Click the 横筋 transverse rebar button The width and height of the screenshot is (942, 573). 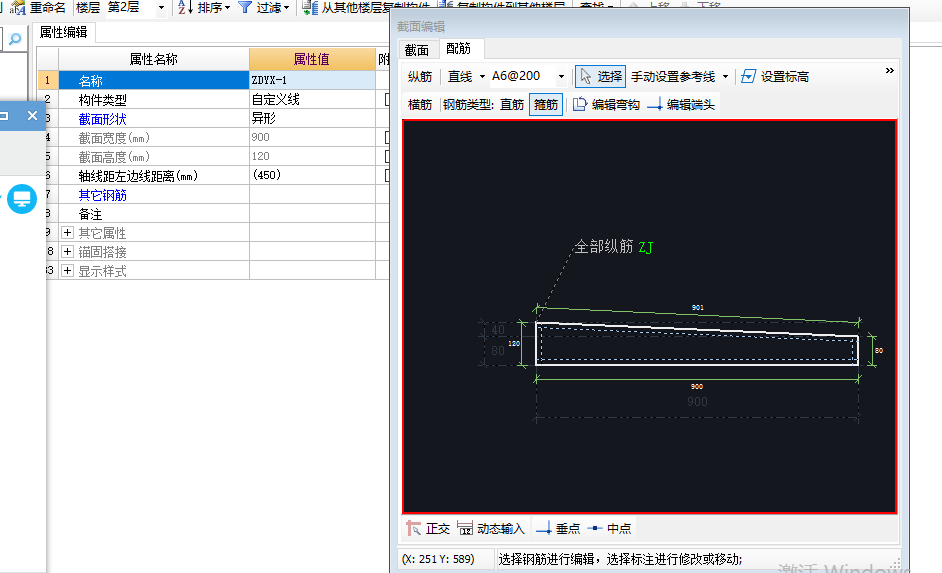point(420,105)
